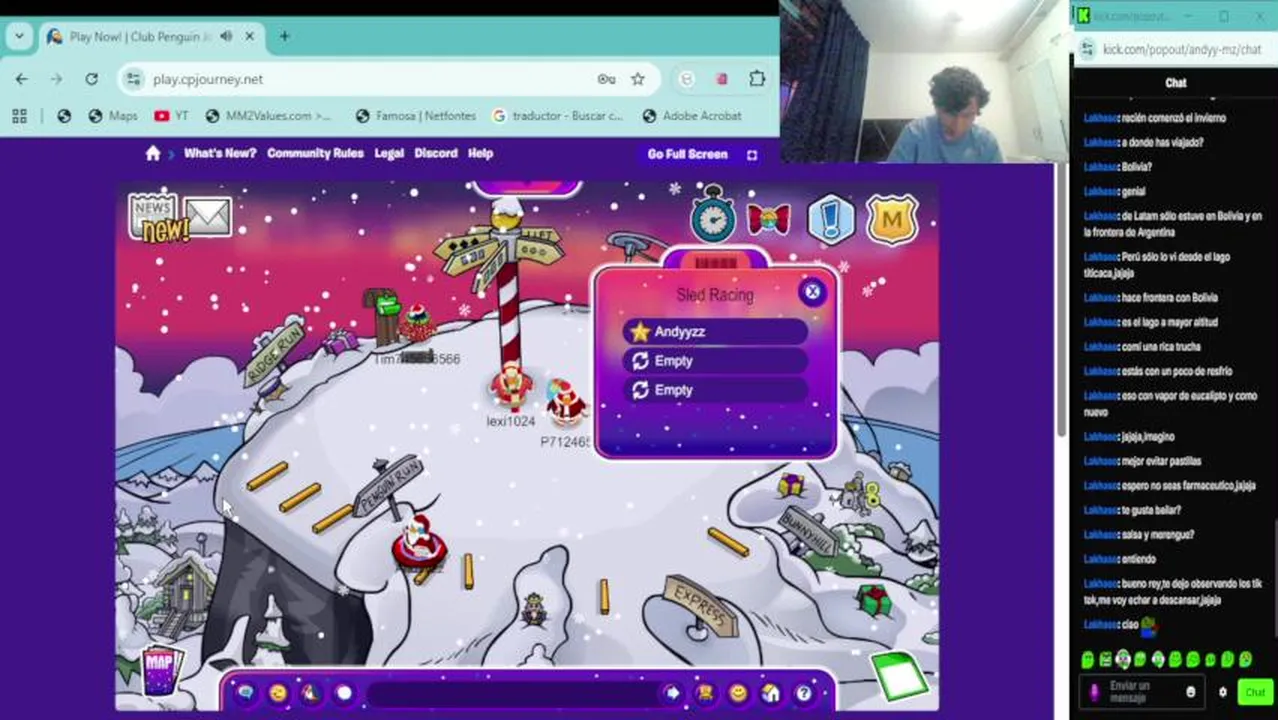Select the Andyyzz sled racing slot
1278x720 pixels.
714,332
